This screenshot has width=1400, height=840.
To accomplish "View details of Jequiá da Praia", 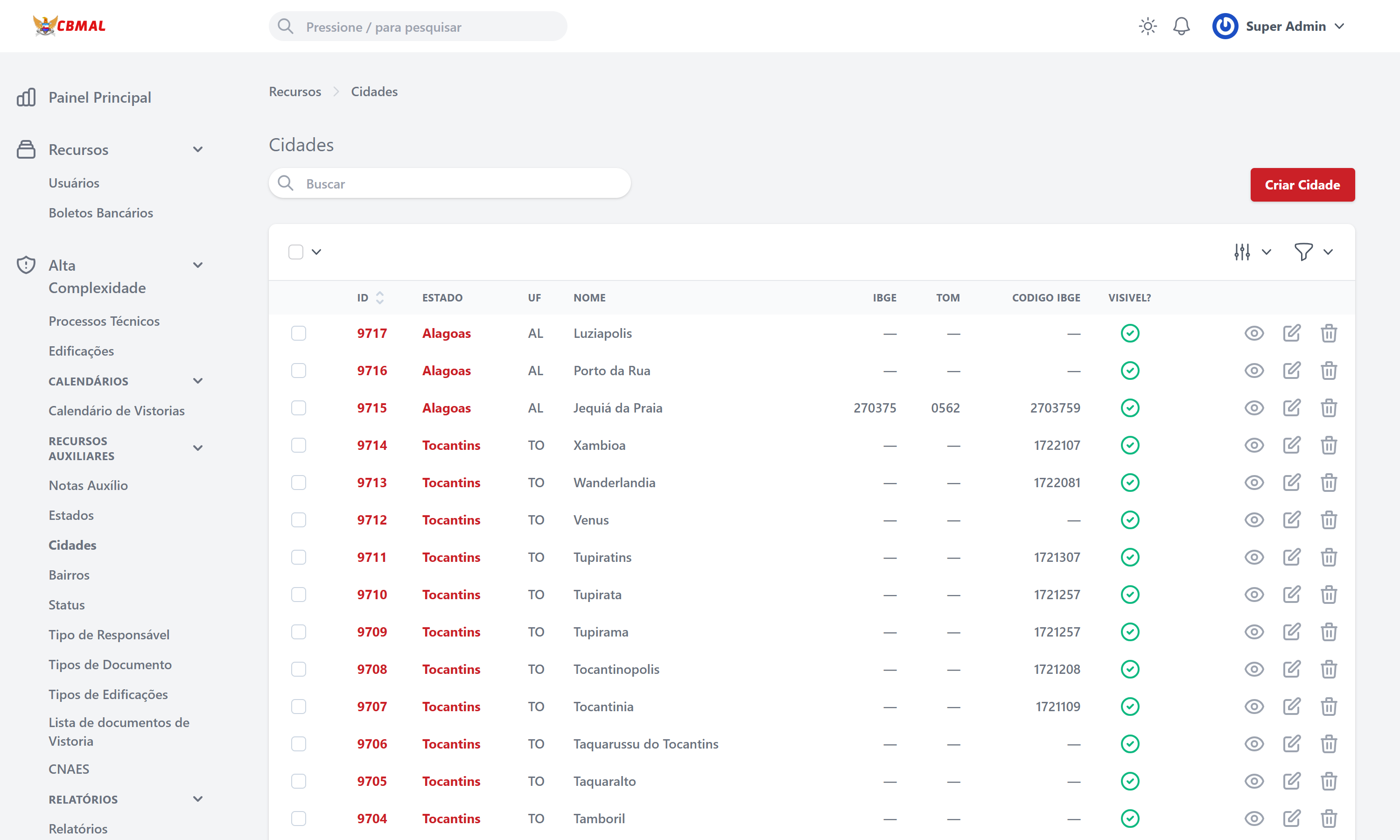I will point(1253,408).
